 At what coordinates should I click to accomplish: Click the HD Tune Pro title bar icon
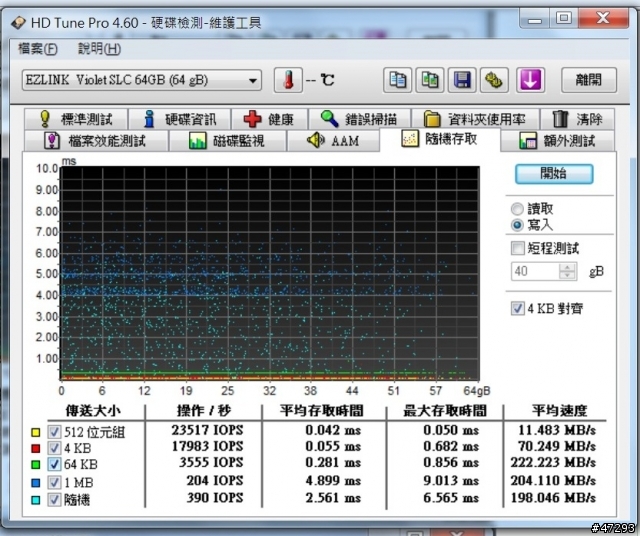point(18,23)
